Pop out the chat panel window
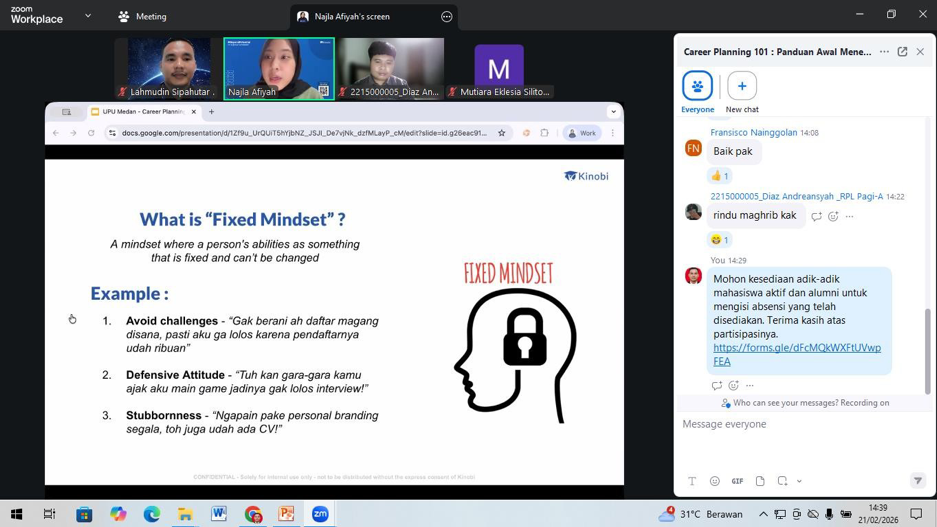937x527 pixels. [902, 52]
